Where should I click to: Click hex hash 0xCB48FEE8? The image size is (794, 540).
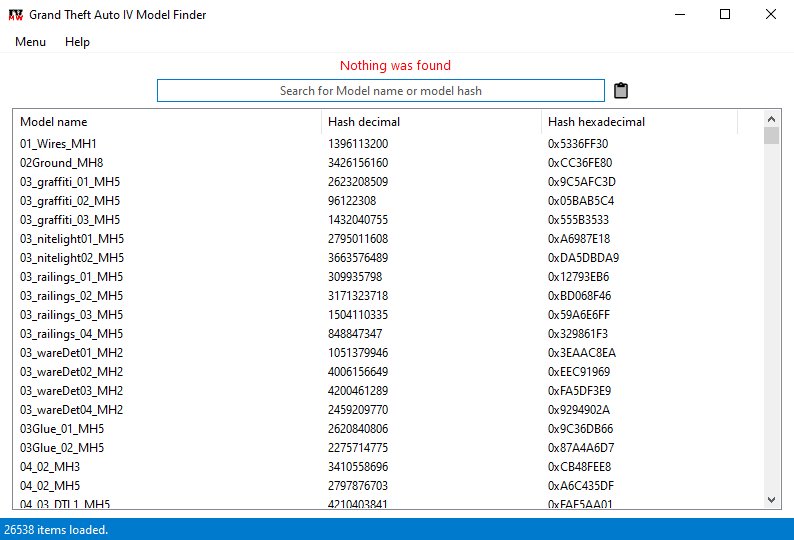click(579, 467)
